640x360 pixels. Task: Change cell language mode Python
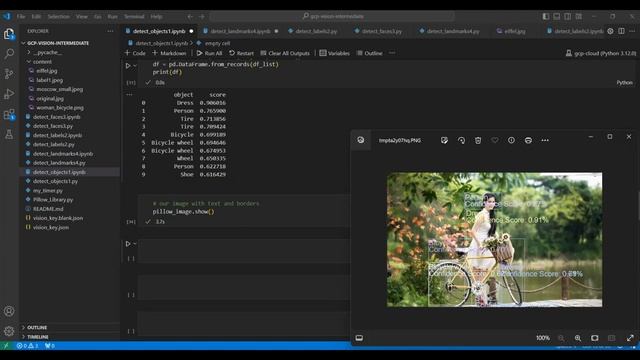[624, 82]
